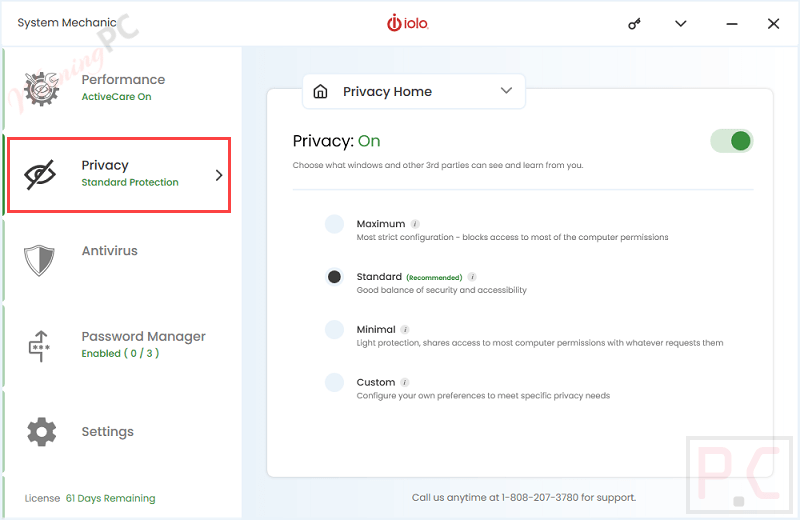Select the Maximum radio button
The image size is (800, 520).
335,224
